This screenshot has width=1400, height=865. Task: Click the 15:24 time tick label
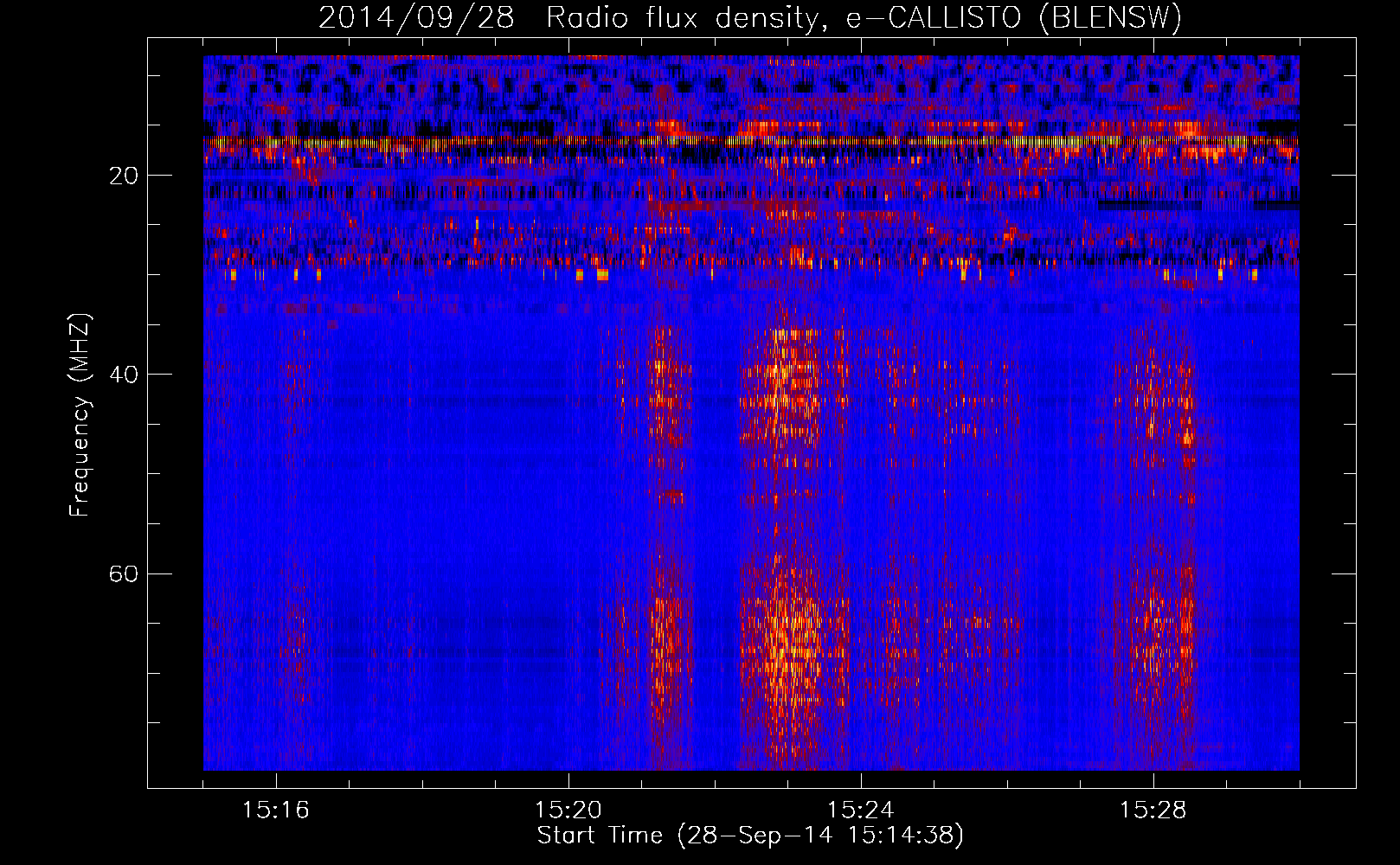861,811
